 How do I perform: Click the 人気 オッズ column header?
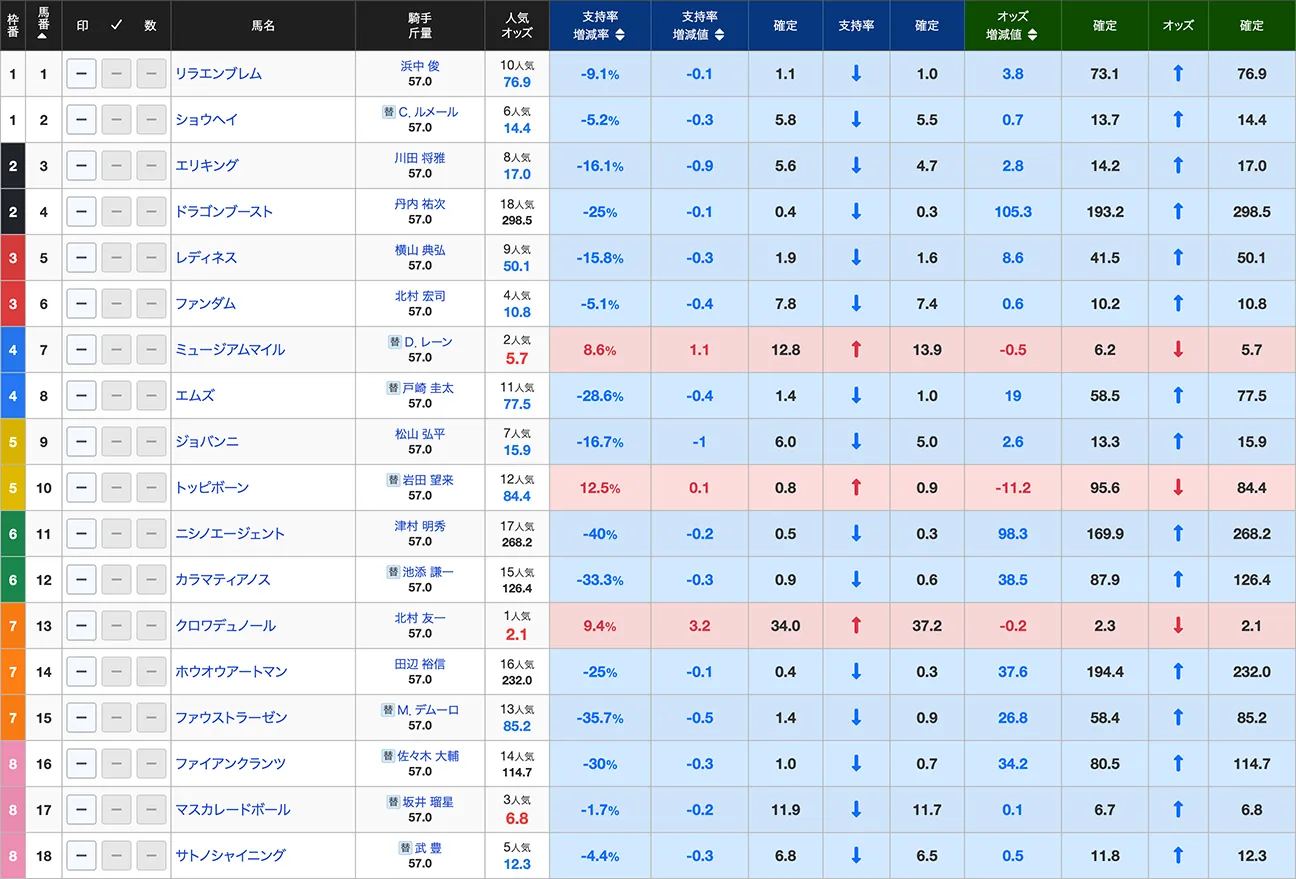pos(517,25)
